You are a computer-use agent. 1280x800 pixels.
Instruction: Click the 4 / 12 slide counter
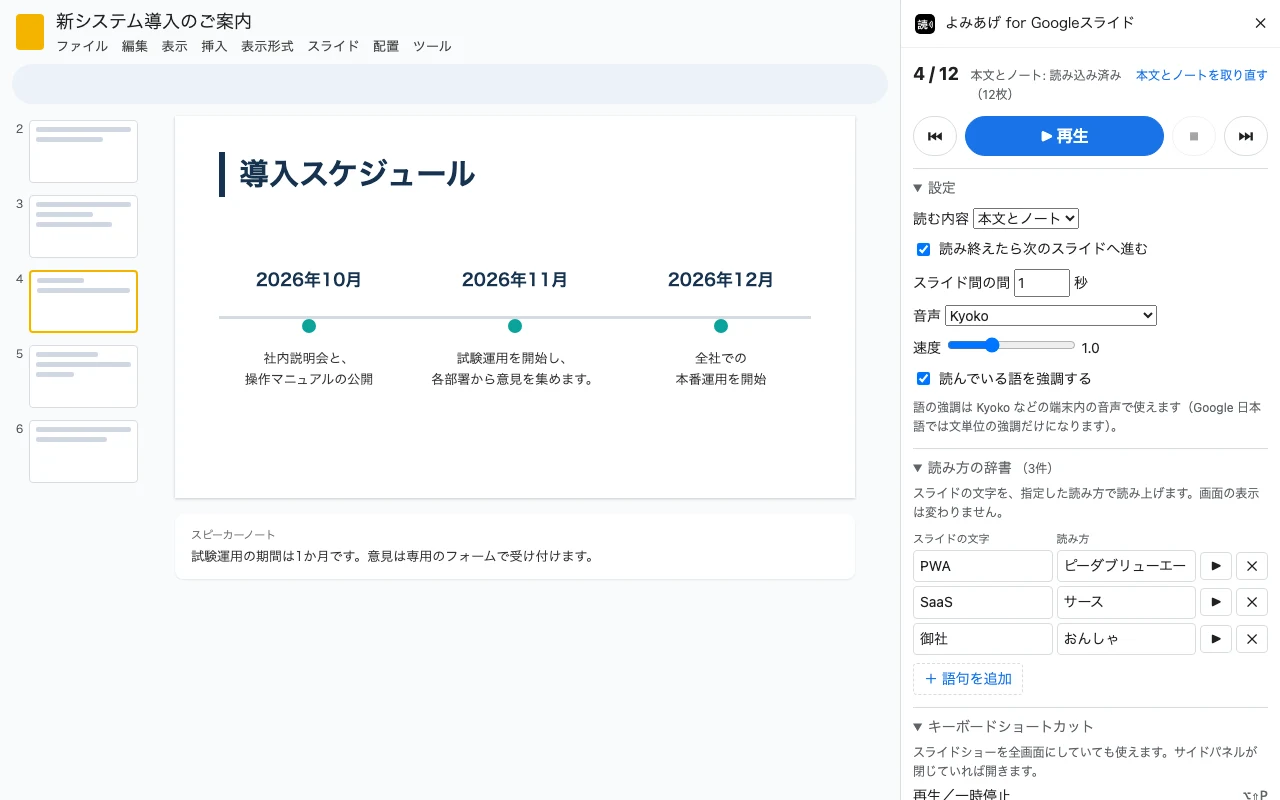click(x=936, y=74)
